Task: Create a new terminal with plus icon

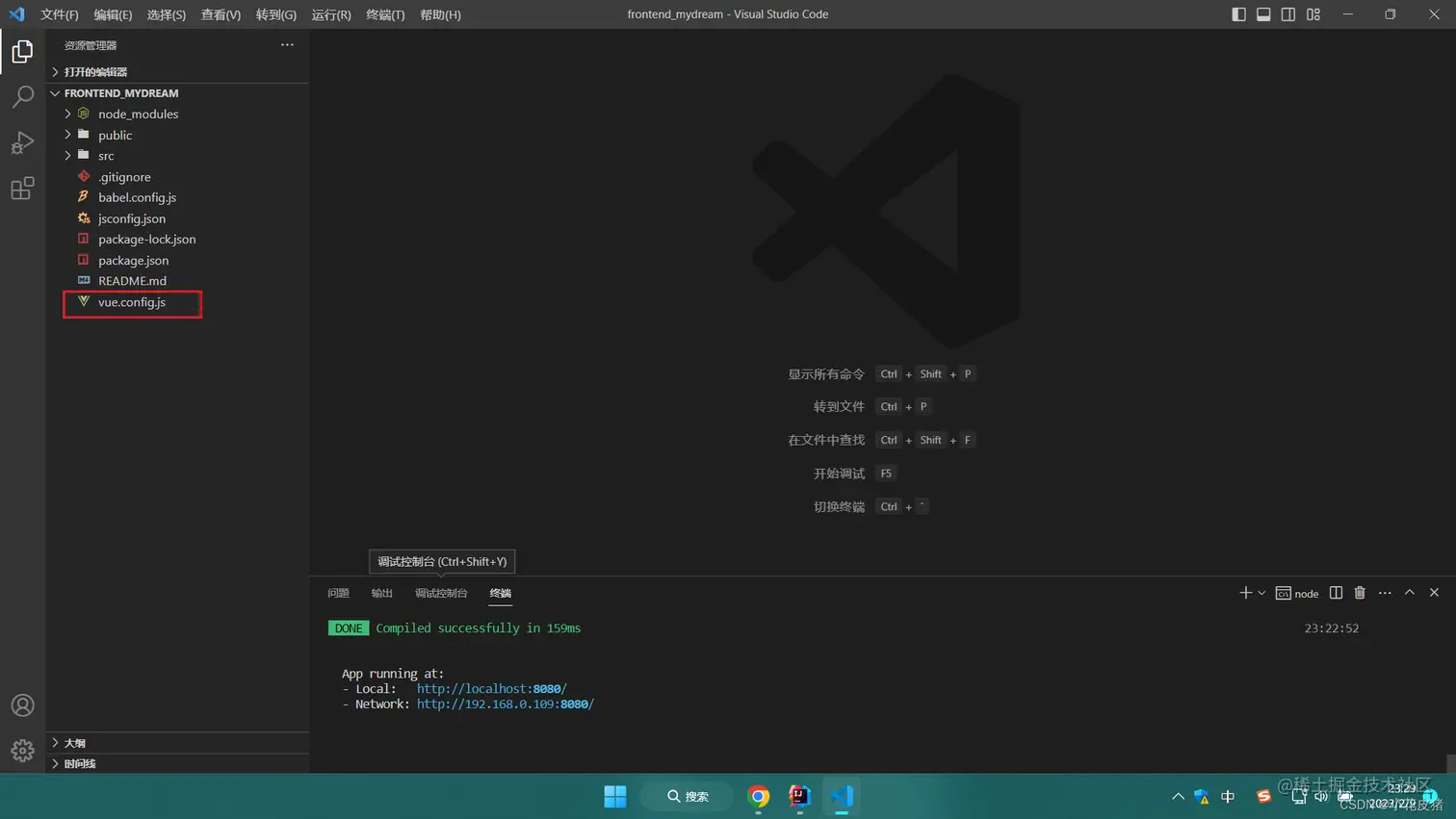Action: point(1245,593)
